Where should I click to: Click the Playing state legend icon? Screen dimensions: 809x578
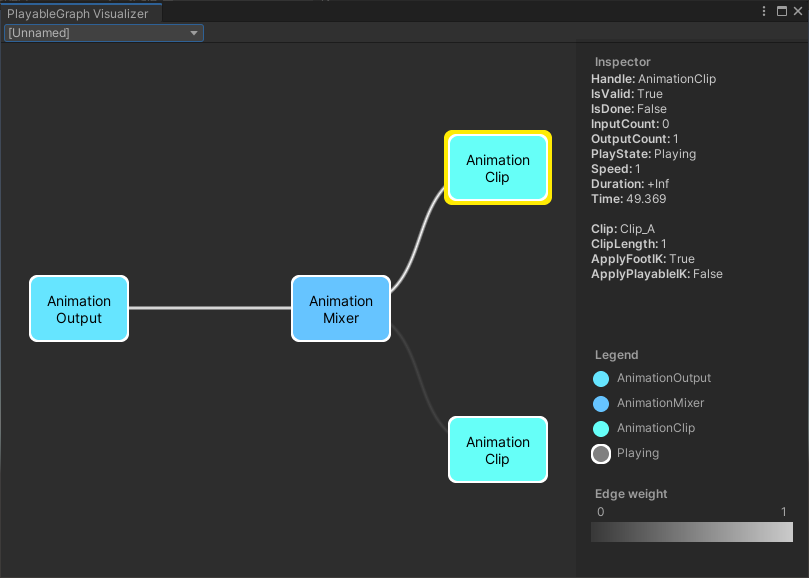[x=600, y=453]
